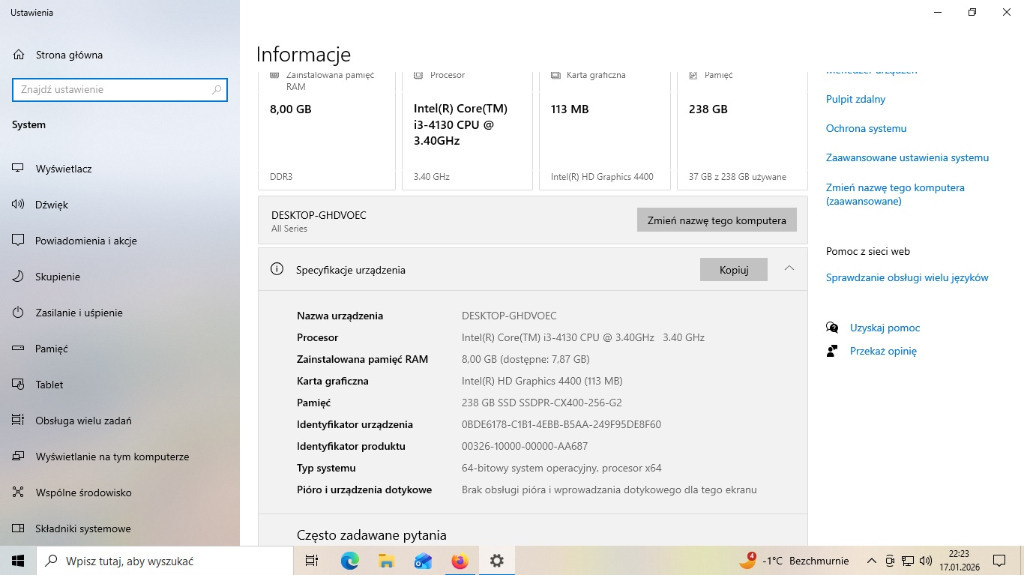This screenshot has width=1024, height=575.
Task: Open Dźwięk sound settings icon
Action: pos(18,205)
